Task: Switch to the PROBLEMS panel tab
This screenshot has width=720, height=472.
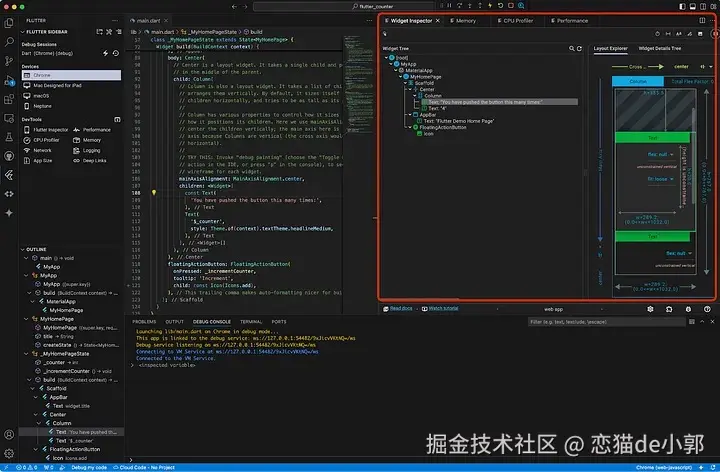Action: coord(144,322)
